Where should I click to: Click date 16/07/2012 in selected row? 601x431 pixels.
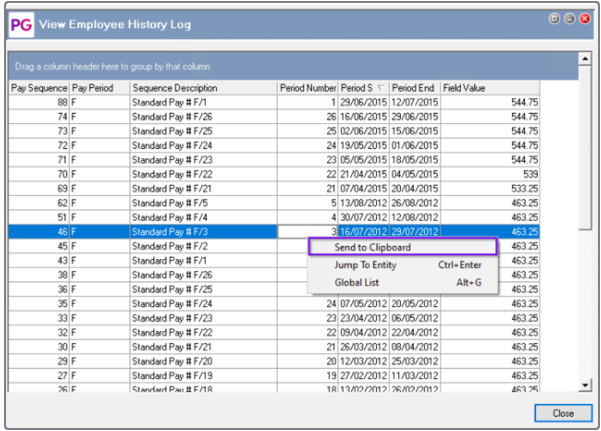363,232
